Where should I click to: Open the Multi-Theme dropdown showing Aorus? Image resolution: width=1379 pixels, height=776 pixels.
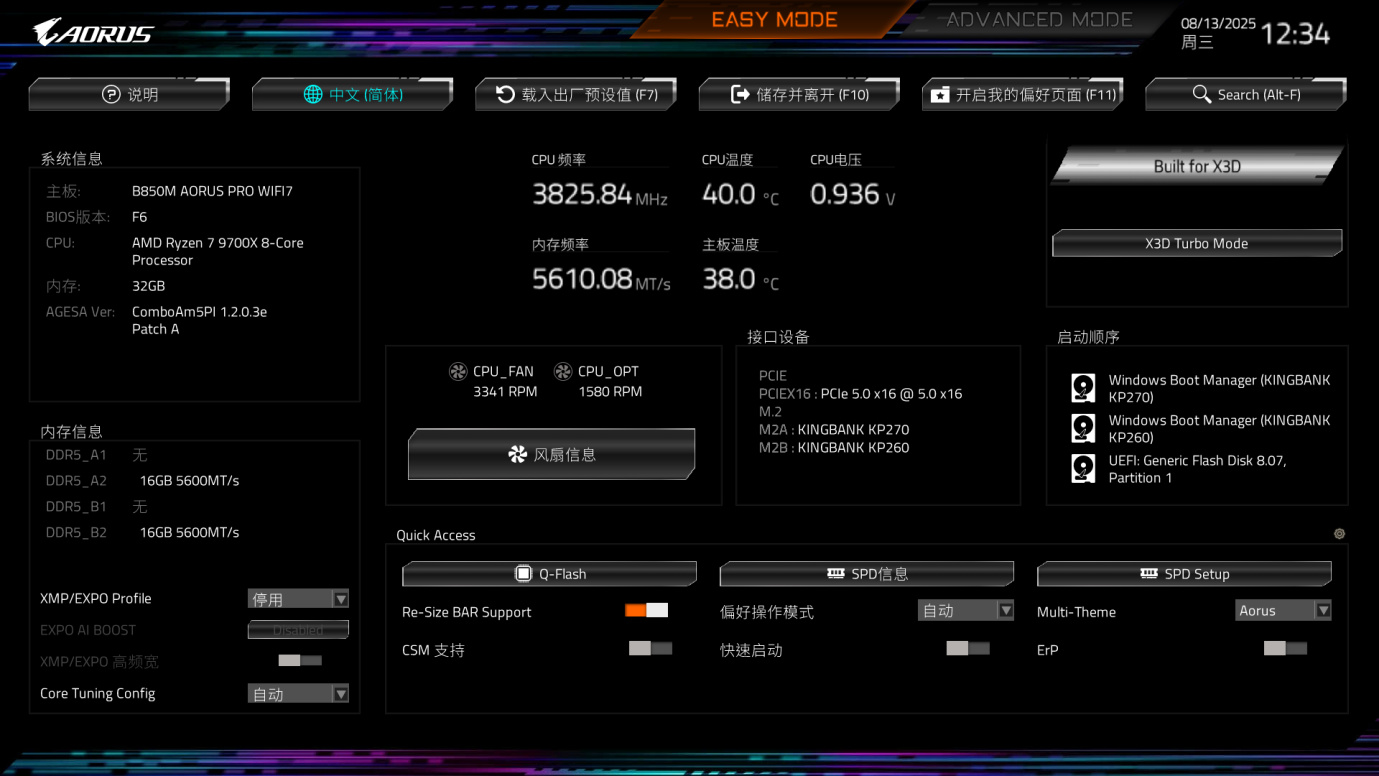click(x=1284, y=610)
